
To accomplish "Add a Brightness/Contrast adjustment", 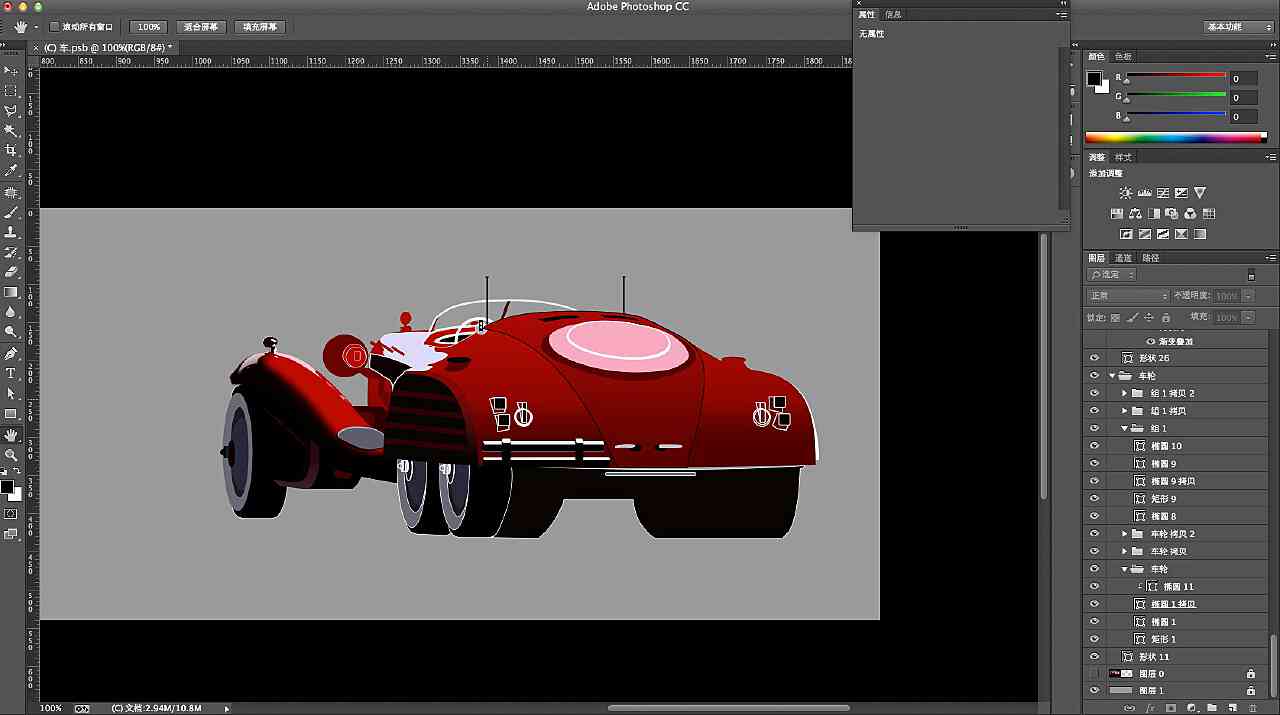I will coord(1126,193).
